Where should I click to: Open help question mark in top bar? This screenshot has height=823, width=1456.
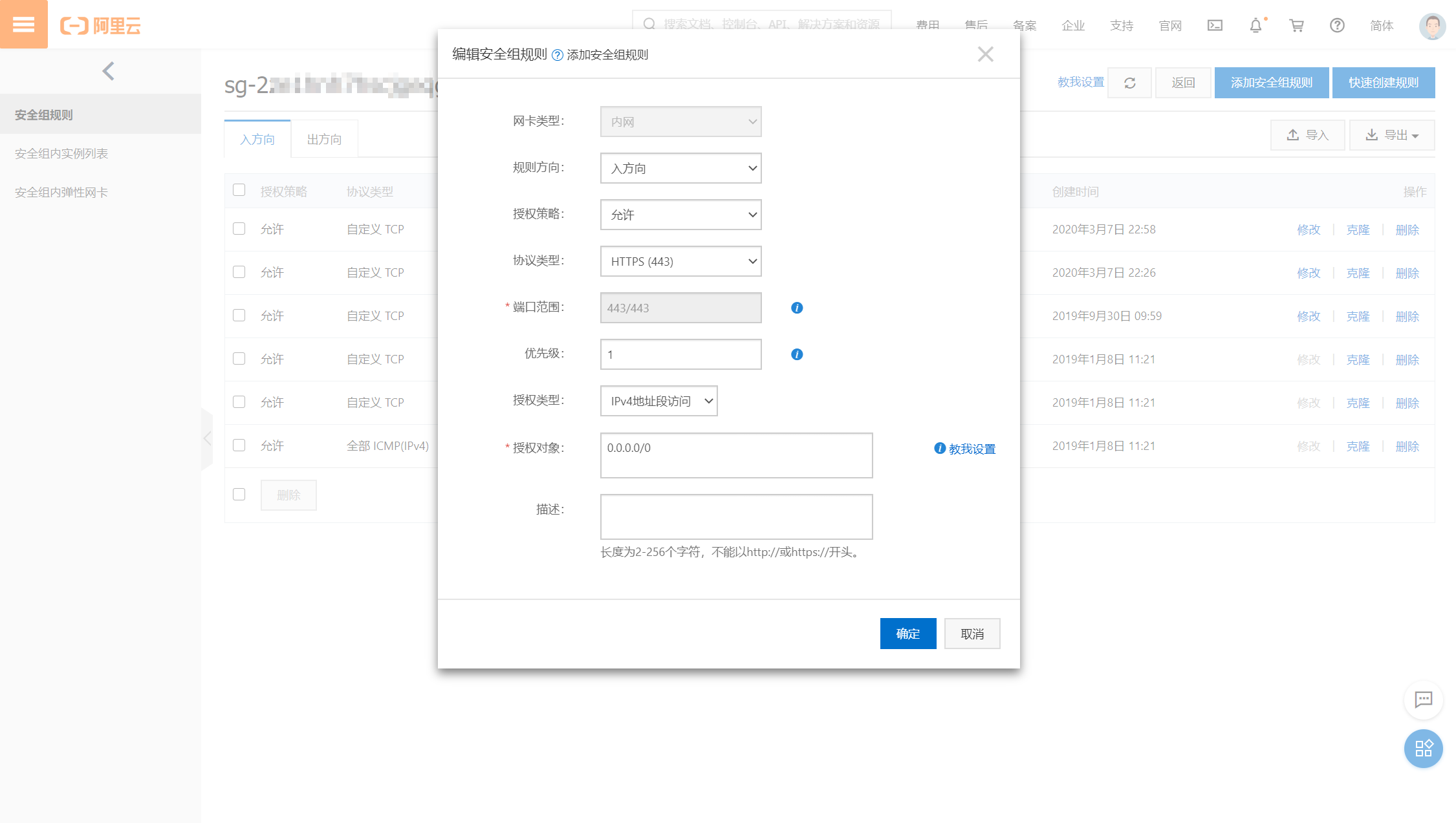coord(1337,25)
